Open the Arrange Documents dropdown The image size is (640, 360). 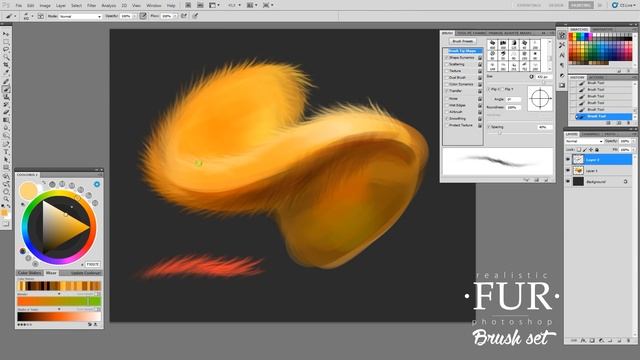click(x=252, y=5)
